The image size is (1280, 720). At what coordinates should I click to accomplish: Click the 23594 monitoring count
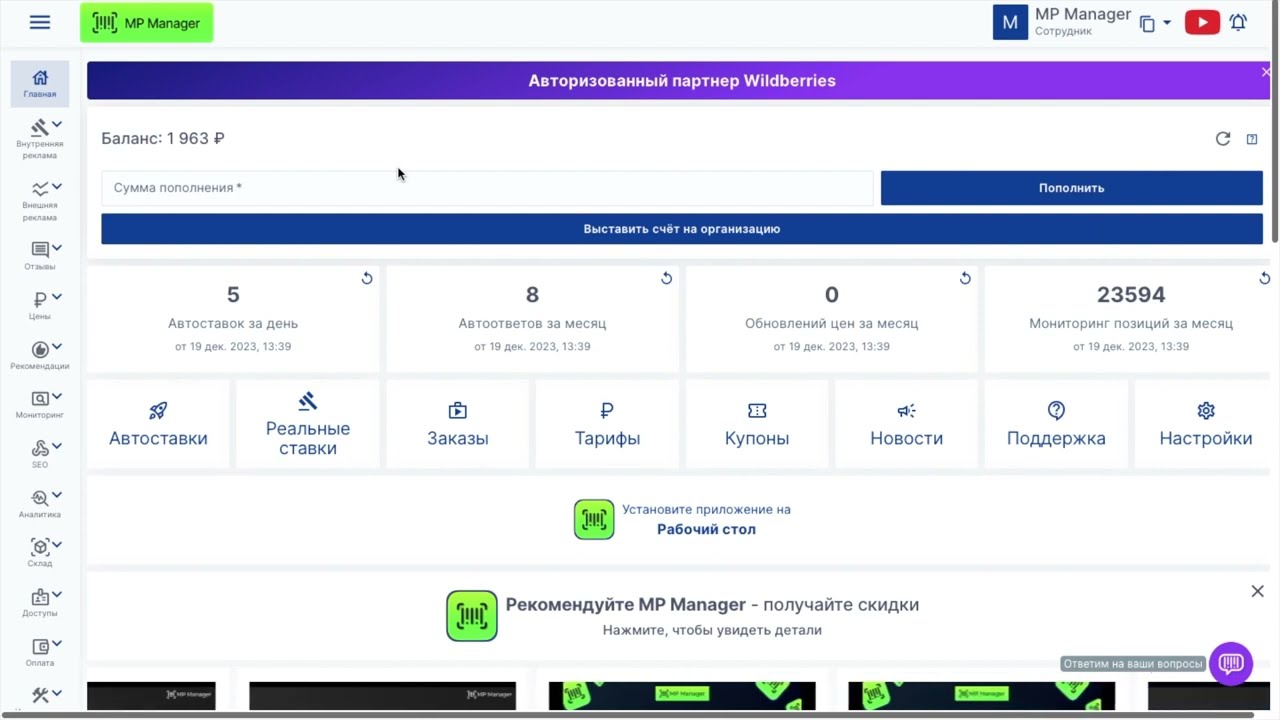(1131, 295)
